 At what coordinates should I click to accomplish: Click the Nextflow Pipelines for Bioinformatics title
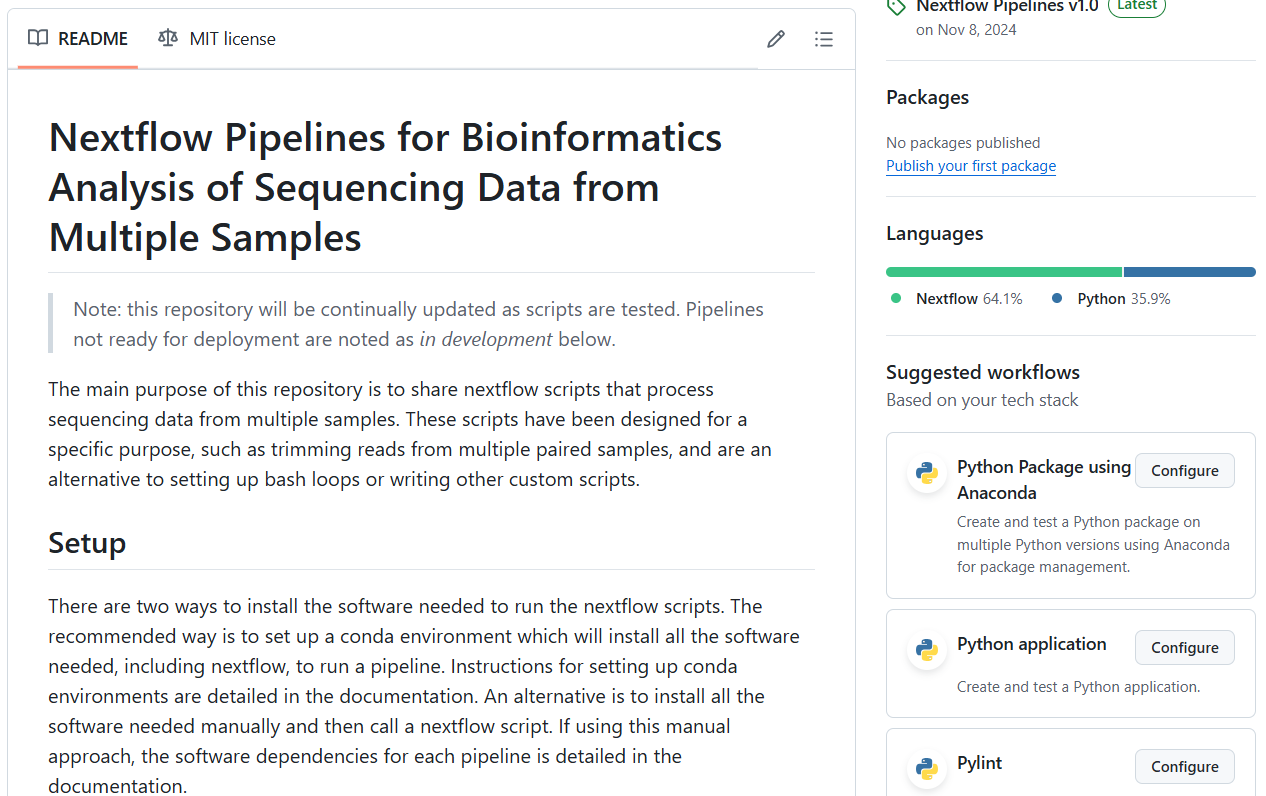[385, 187]
